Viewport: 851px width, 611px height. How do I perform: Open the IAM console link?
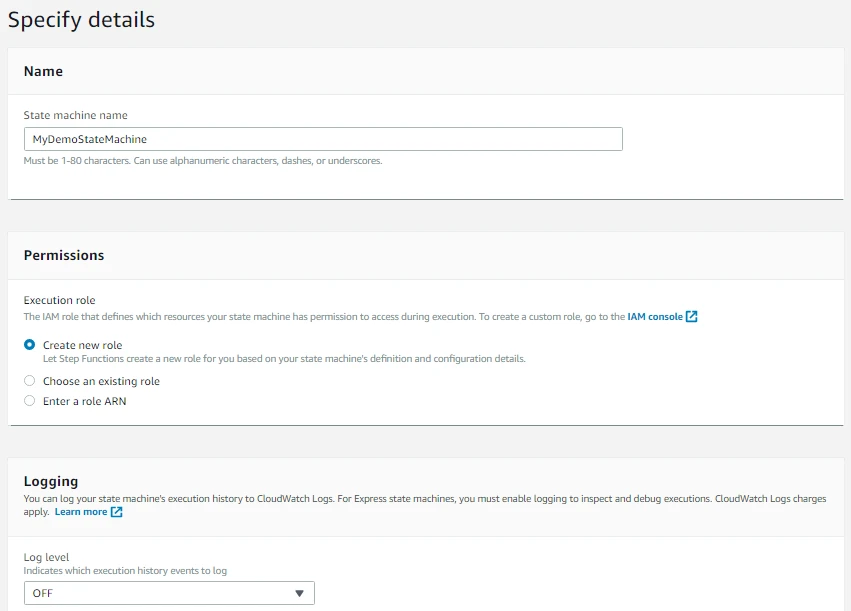click(x=654, y=317)
